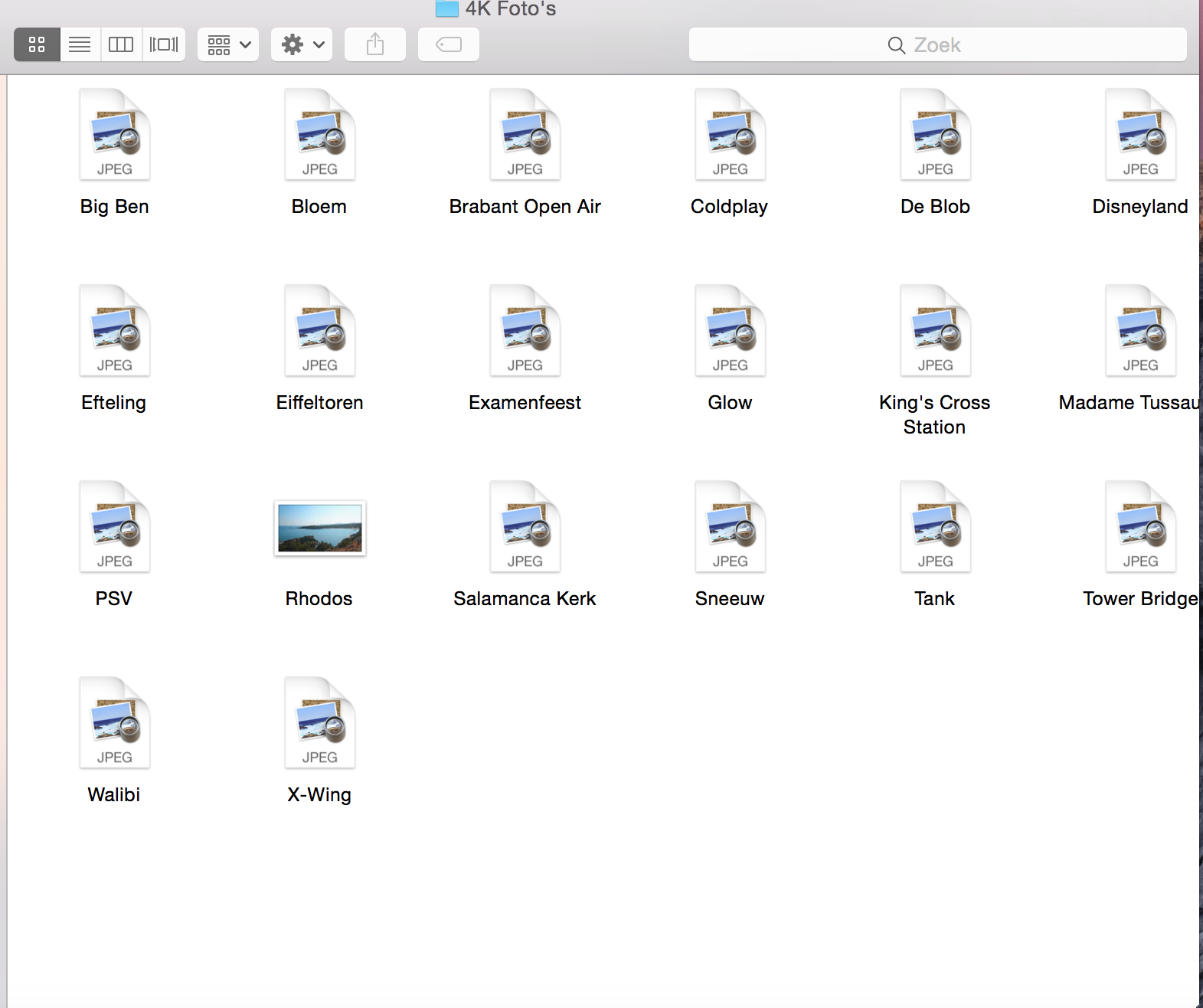This screenshot has height=1008, width=1203.
Task: Click the file name text "PSV"
Action: [x=114, y=599]
